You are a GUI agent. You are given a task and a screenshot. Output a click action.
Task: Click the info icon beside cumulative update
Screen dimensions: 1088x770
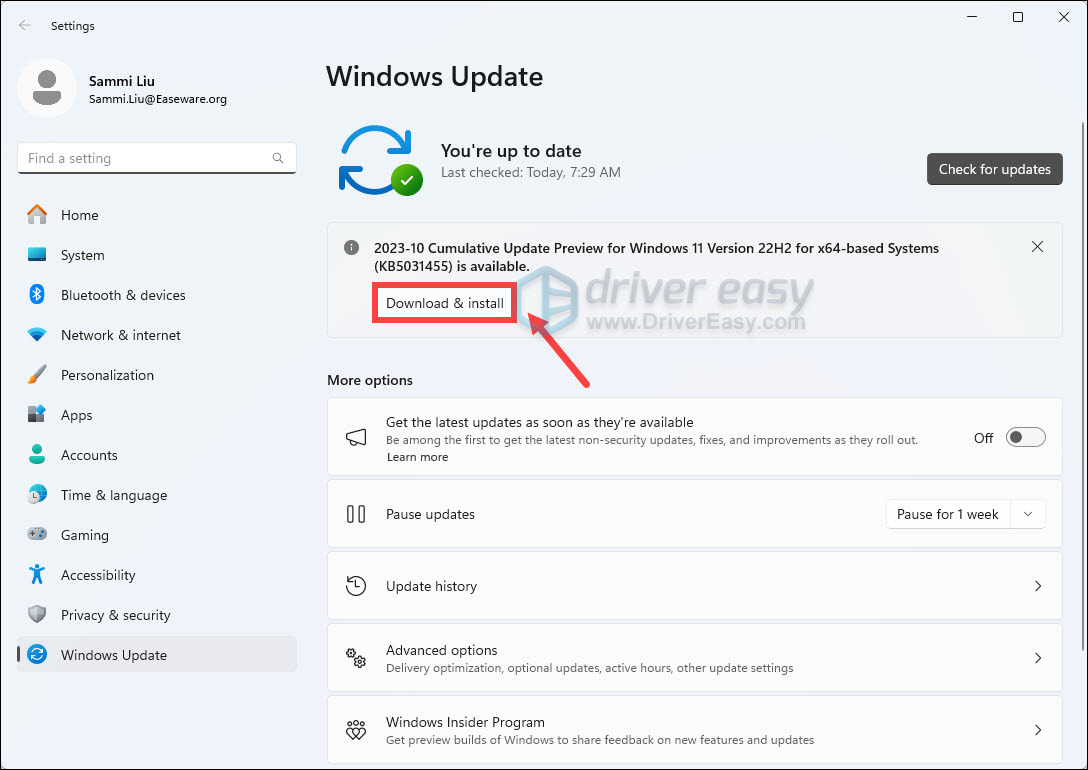(x=352, y=248)
